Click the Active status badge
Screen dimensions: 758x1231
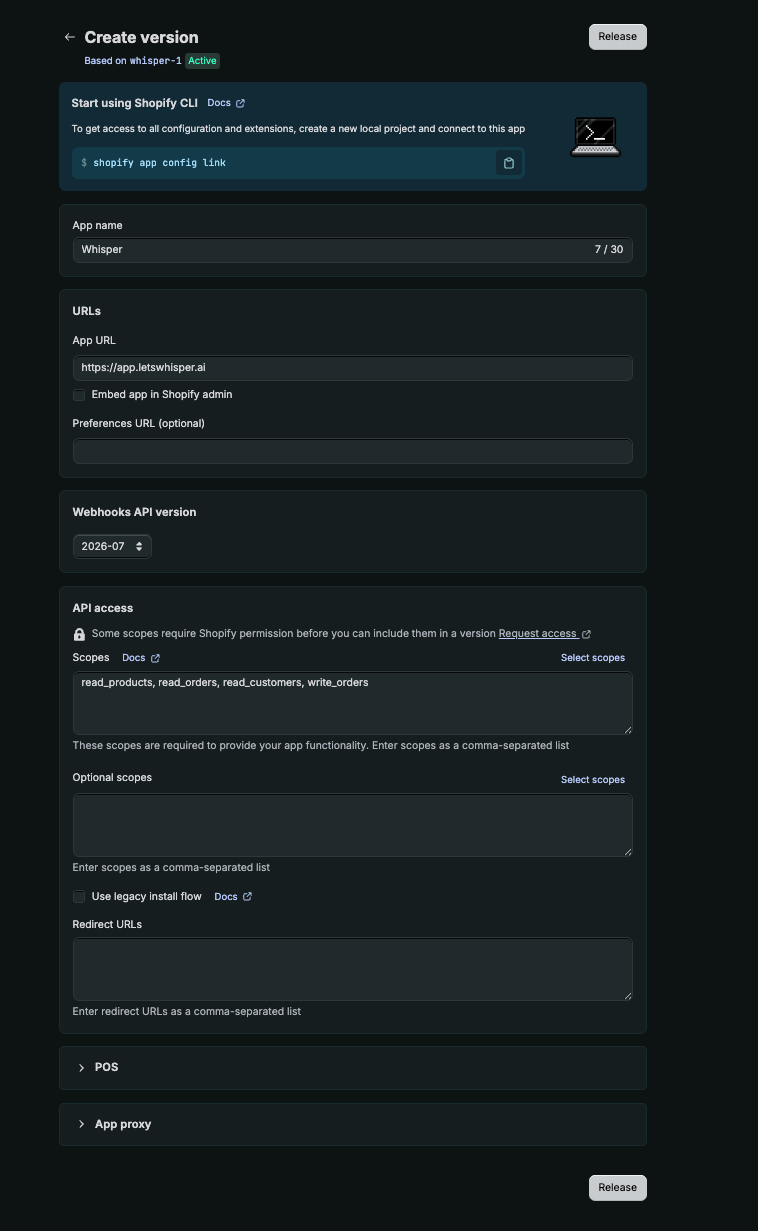(x=203, y=61)
